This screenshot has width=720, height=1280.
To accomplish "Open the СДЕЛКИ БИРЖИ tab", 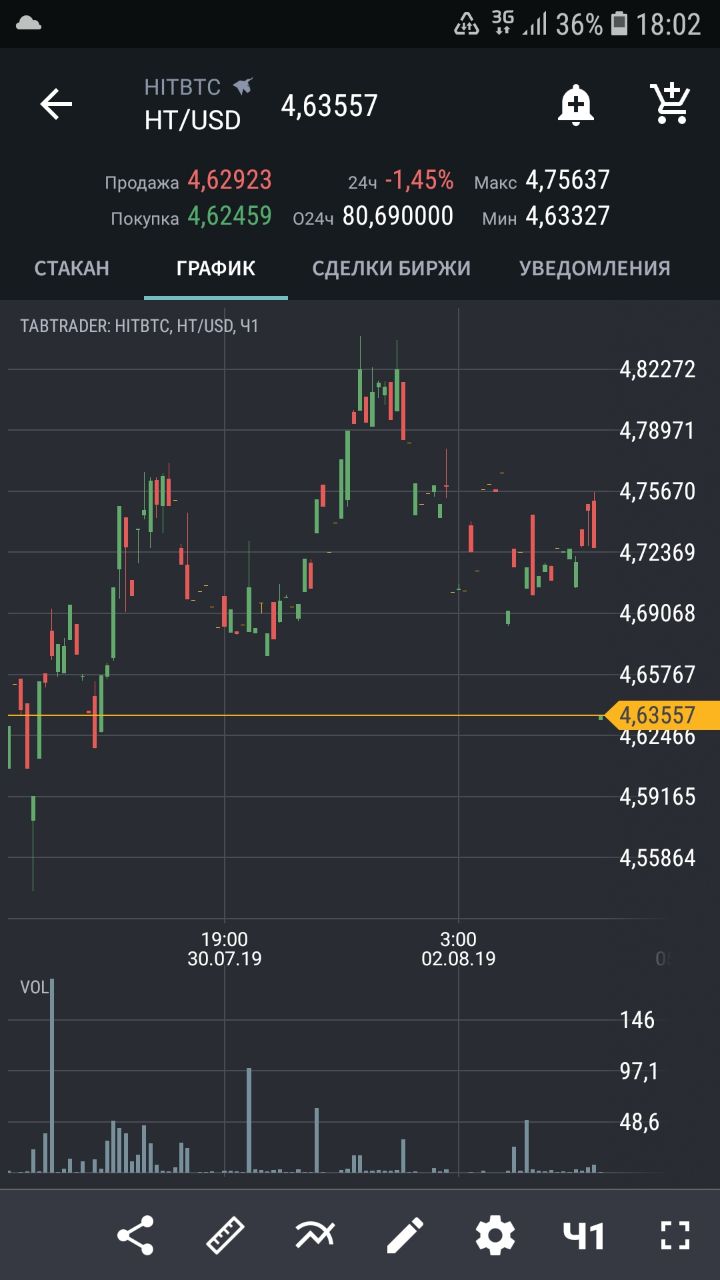I will (x=391, y=268).
